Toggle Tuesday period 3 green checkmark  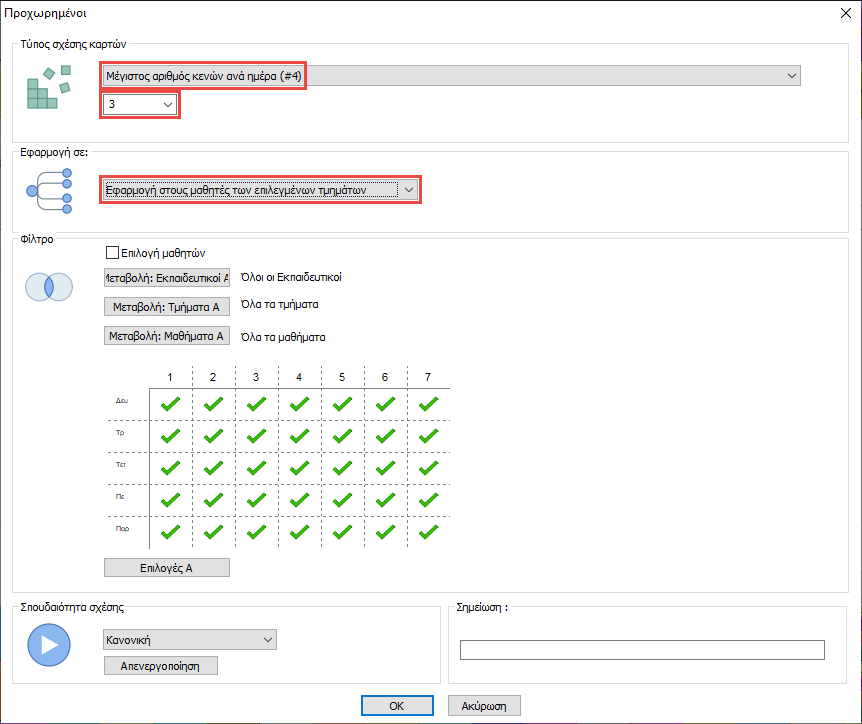256,436
